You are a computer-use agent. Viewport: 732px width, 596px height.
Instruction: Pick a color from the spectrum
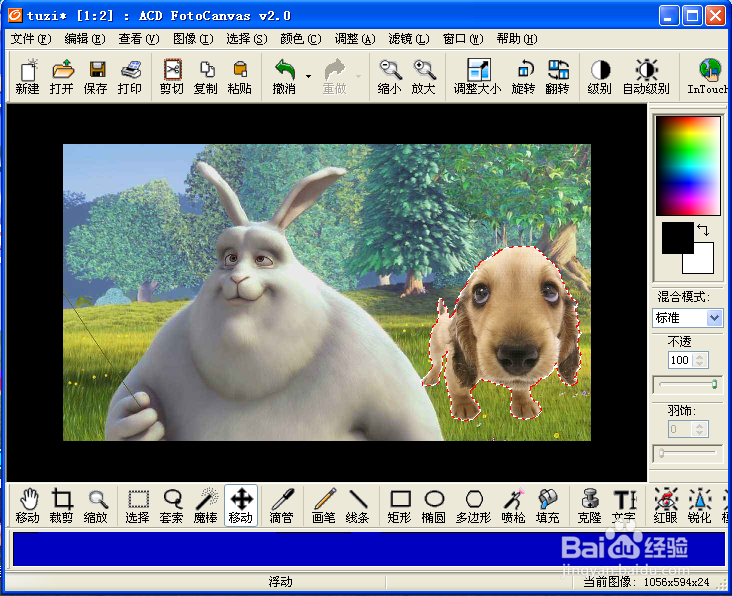coord(688,166)
